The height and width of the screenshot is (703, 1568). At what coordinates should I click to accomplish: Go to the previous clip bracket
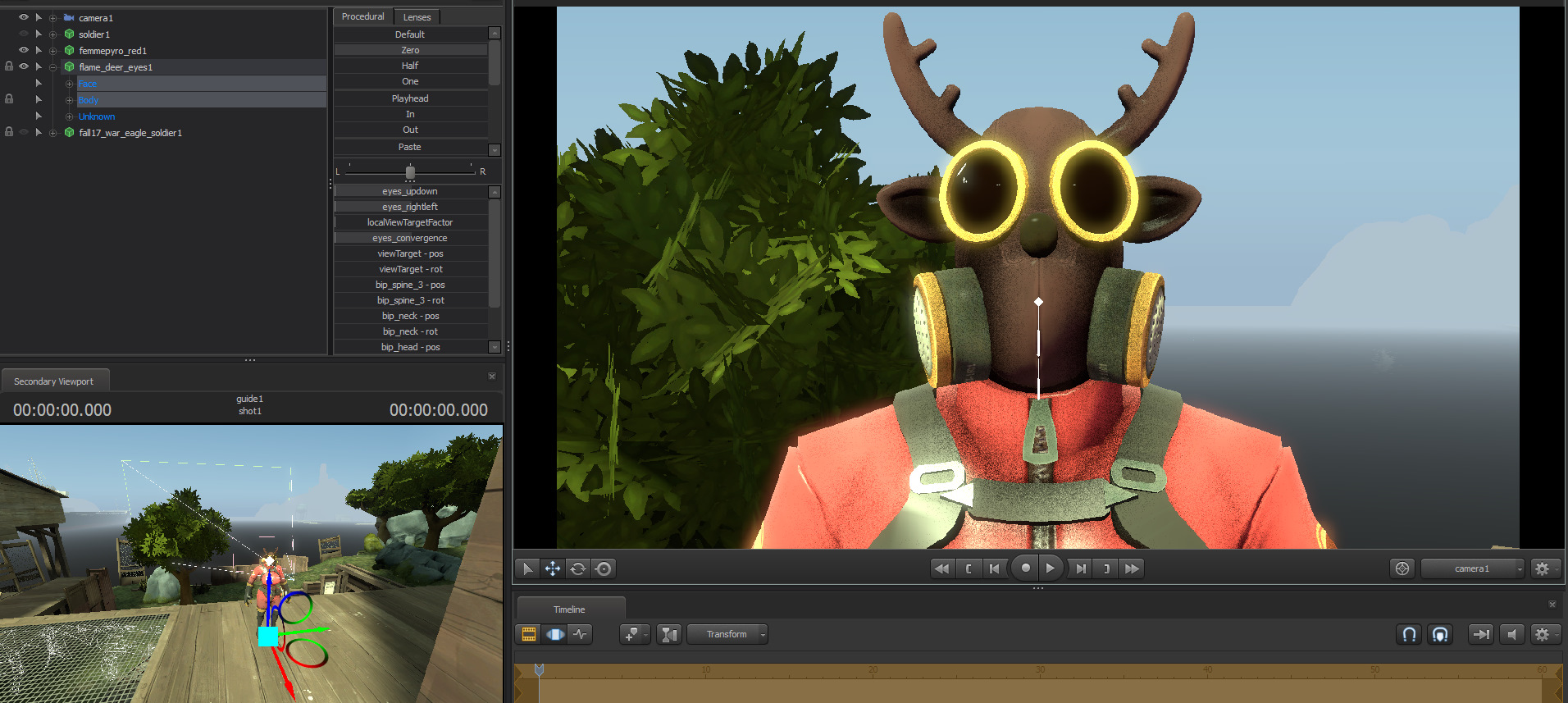(x=969, y=568)
